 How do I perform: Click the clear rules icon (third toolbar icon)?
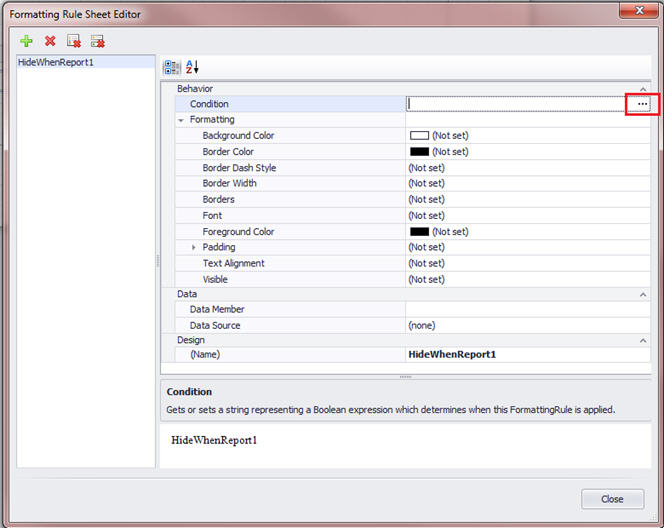point(74,41)
